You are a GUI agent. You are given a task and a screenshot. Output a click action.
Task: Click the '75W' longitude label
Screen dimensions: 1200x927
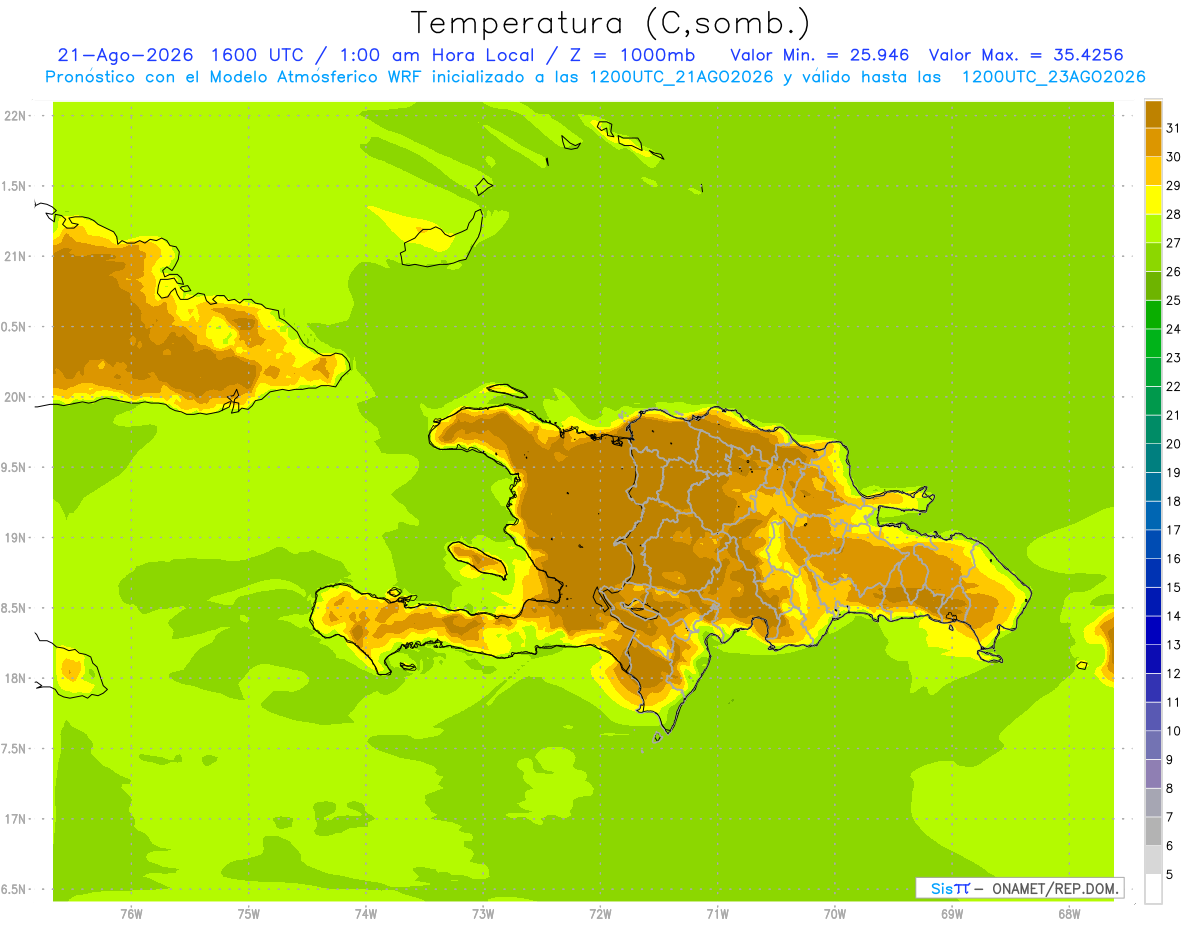[x=248, y=913]
